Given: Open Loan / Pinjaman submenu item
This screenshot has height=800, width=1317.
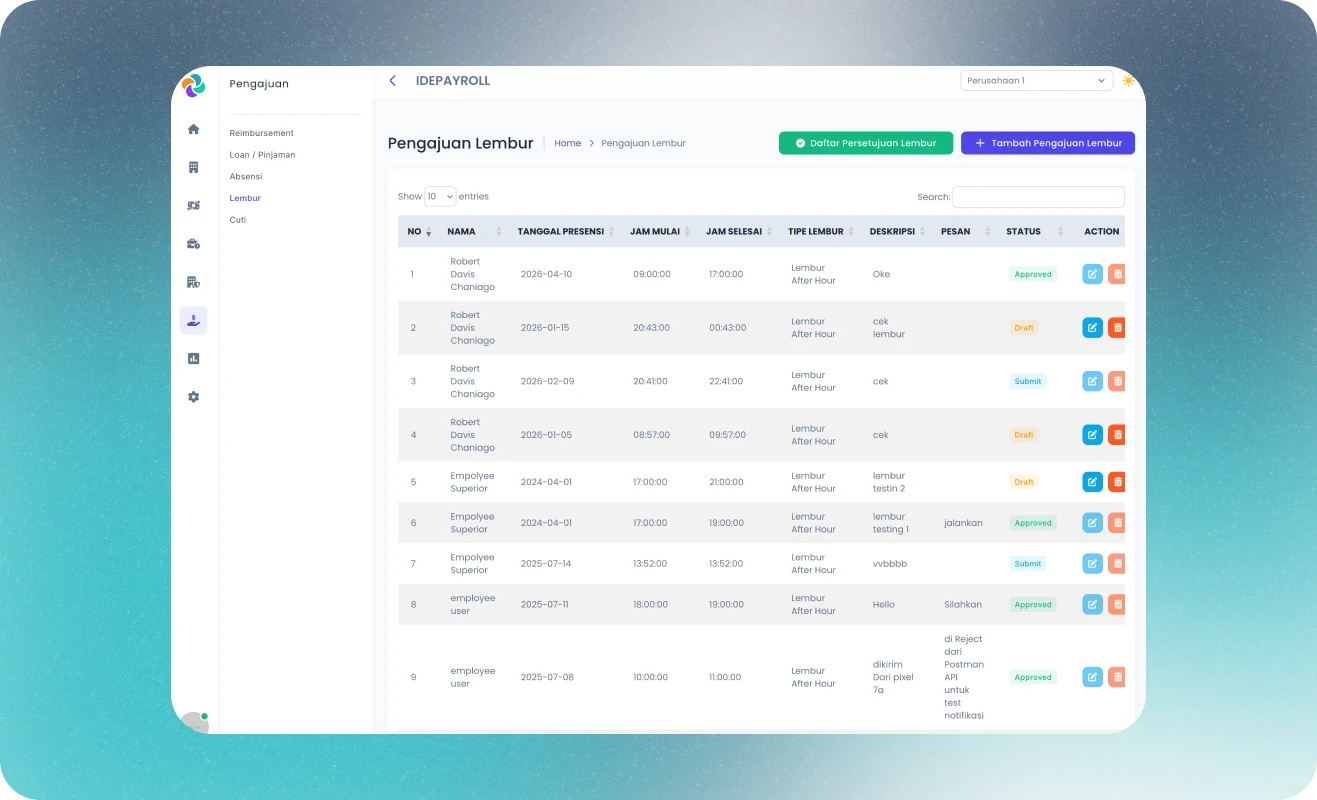Looking at the screenshot, I should pos(262,155).
